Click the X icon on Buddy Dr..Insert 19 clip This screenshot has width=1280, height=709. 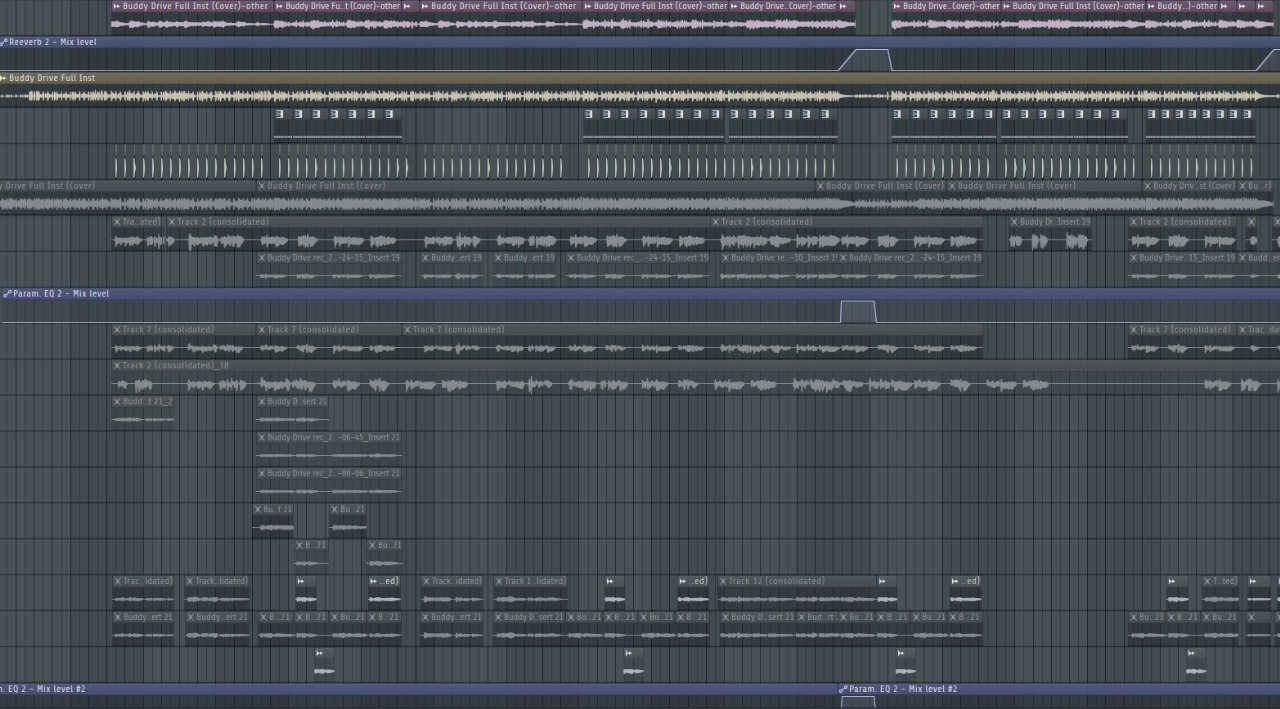(1013, 222)
